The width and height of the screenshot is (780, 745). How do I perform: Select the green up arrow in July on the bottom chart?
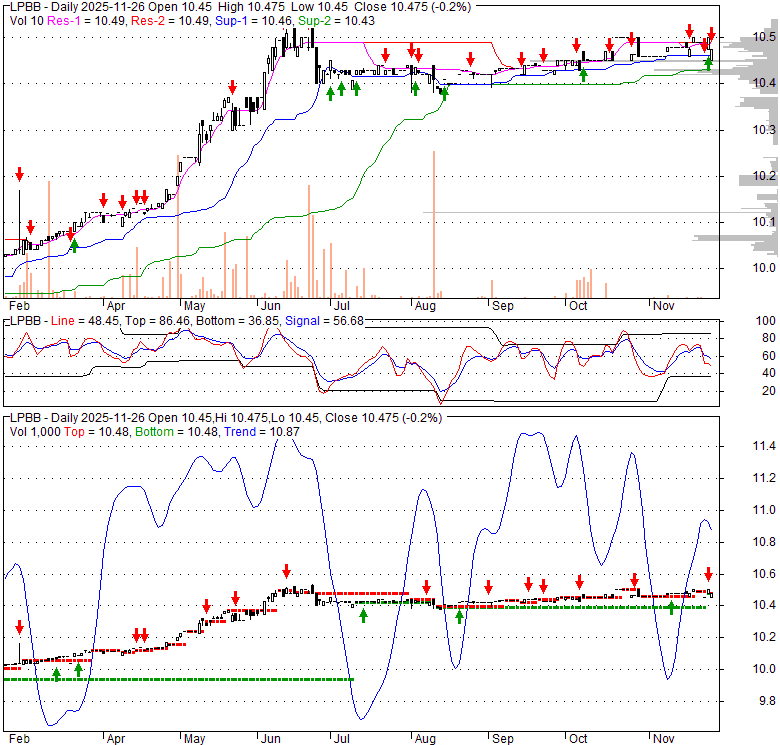[x=364, y=616]
